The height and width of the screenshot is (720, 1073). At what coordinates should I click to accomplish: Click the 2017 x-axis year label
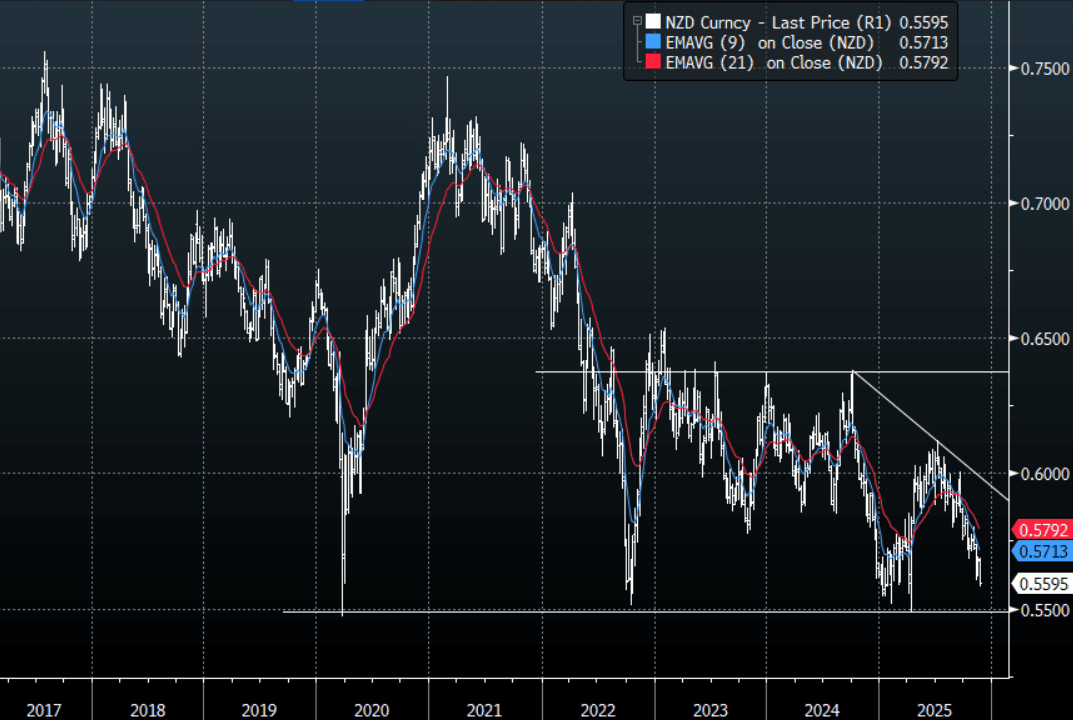44,710
